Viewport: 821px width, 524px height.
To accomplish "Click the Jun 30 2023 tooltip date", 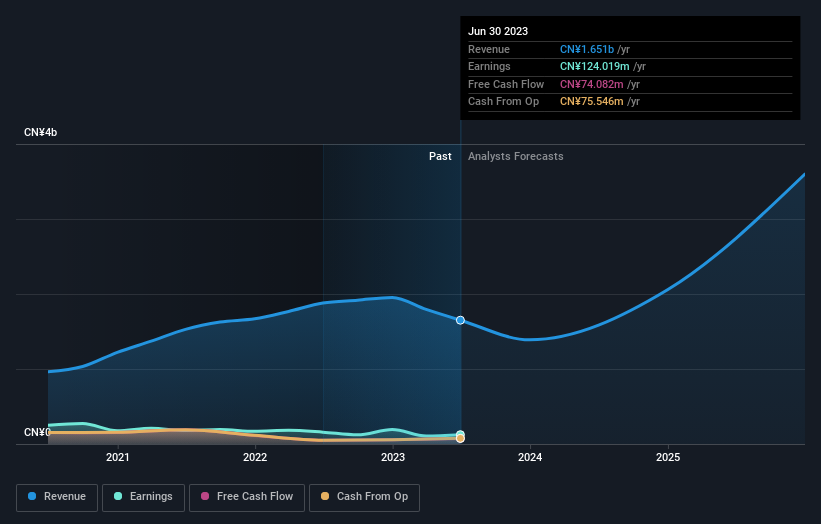I will [498, 31].
